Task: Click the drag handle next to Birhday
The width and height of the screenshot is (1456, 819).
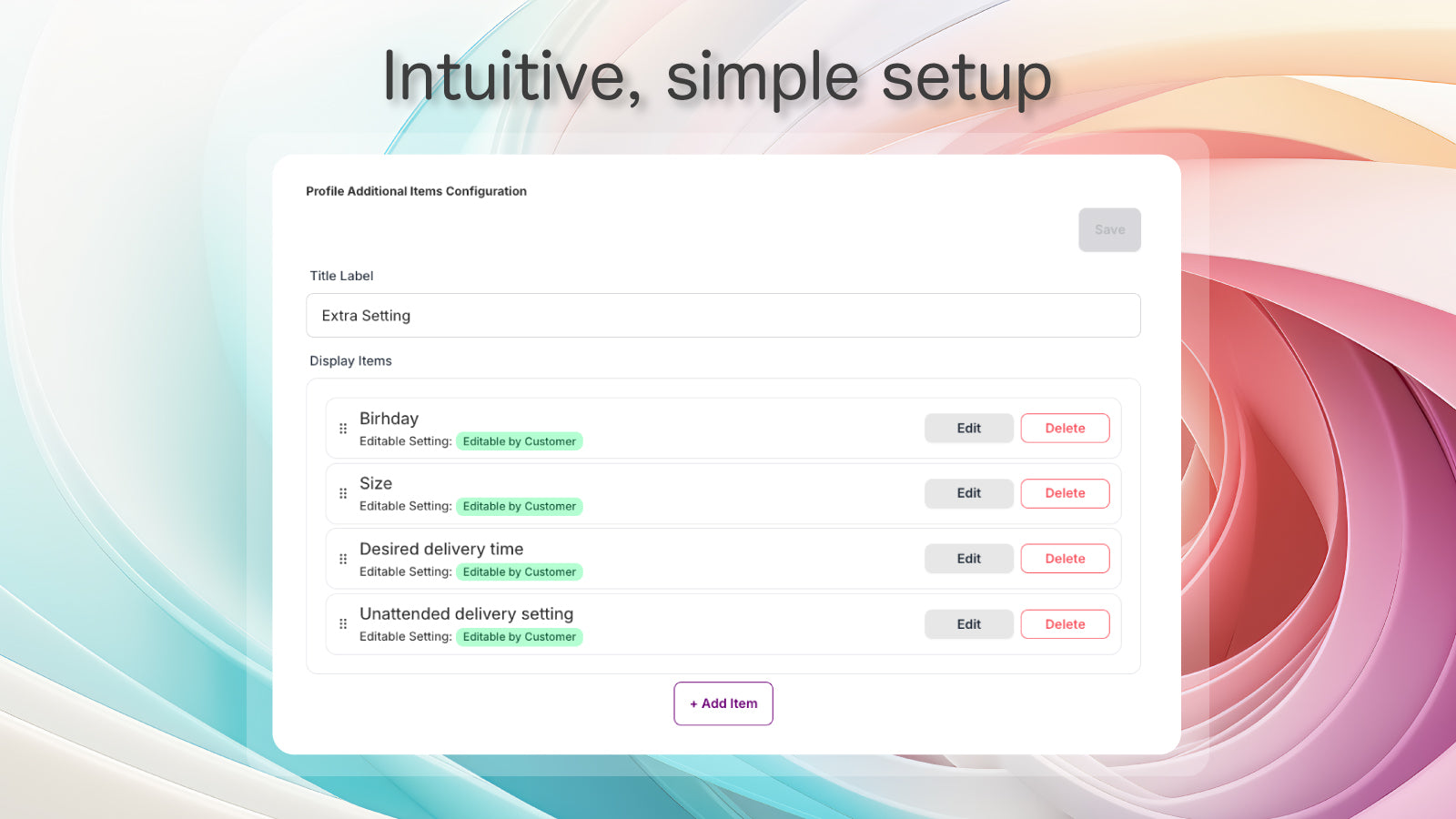Action: [343, 428]
